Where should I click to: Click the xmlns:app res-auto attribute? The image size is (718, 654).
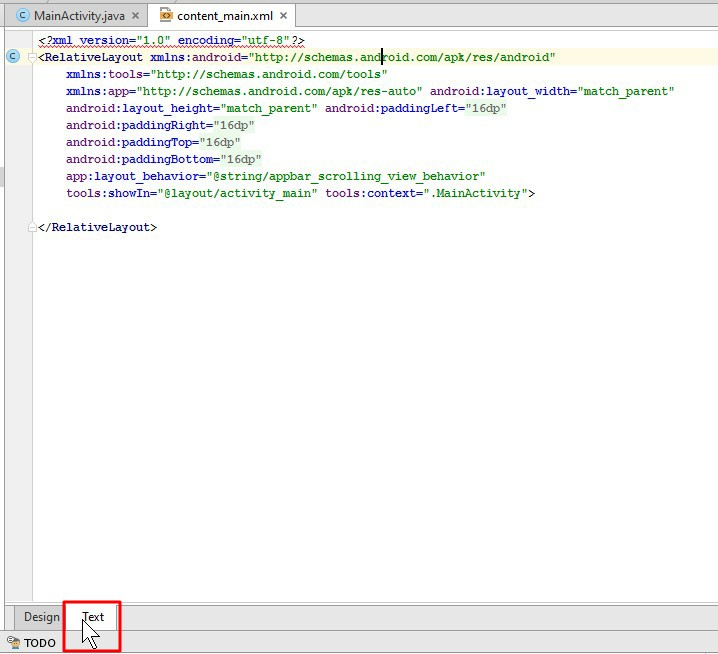click(x=244, y=91)
